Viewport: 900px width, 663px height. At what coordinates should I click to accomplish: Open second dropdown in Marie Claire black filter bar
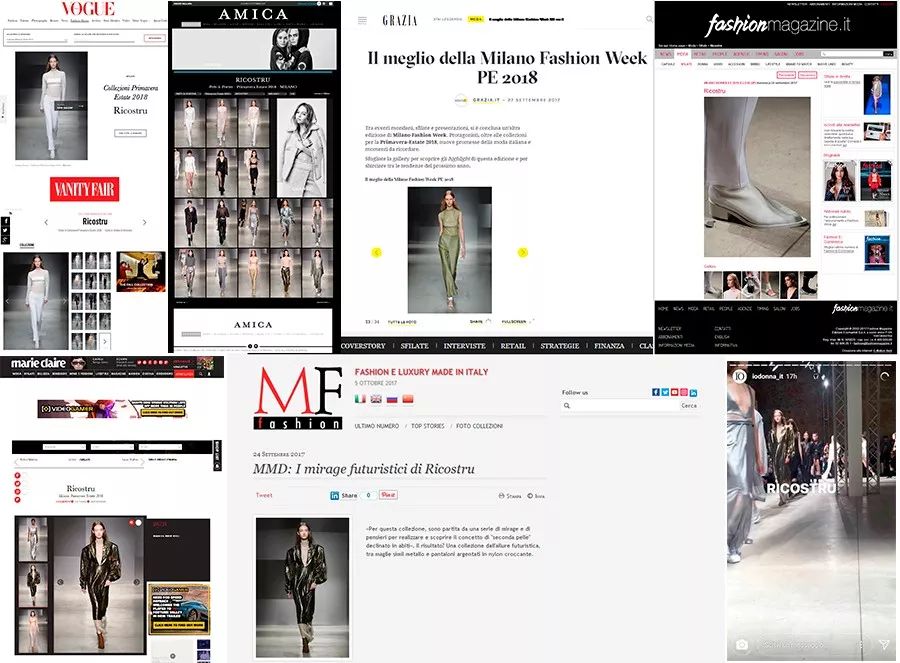pos(112,447)
